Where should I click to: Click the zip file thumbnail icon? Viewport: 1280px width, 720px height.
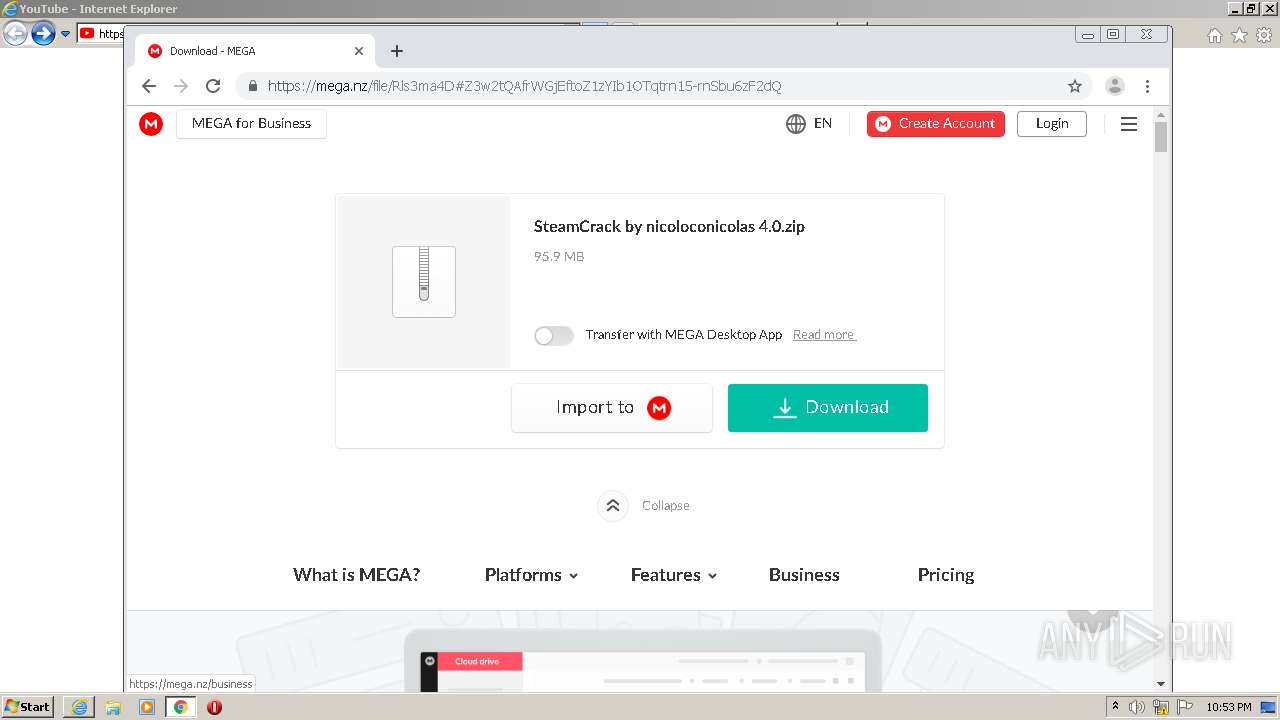click(x=424, y=282)
